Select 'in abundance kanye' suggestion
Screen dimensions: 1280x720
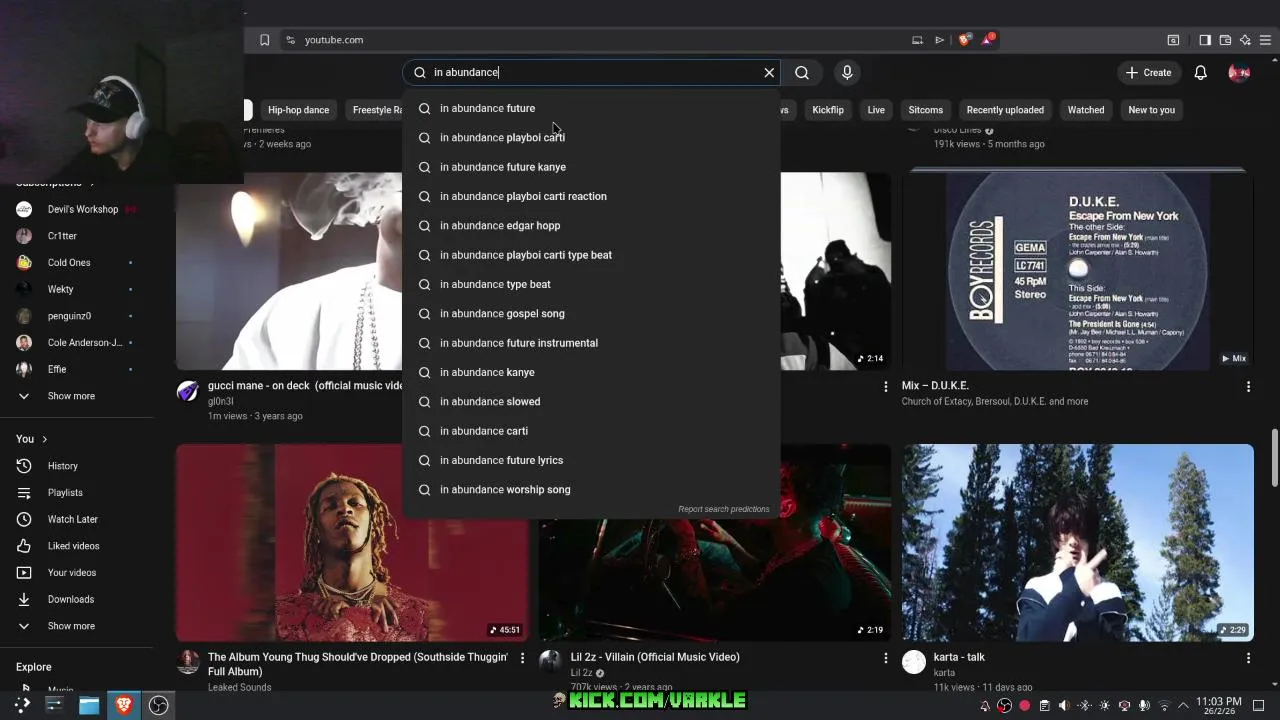(x=591, y=372)
